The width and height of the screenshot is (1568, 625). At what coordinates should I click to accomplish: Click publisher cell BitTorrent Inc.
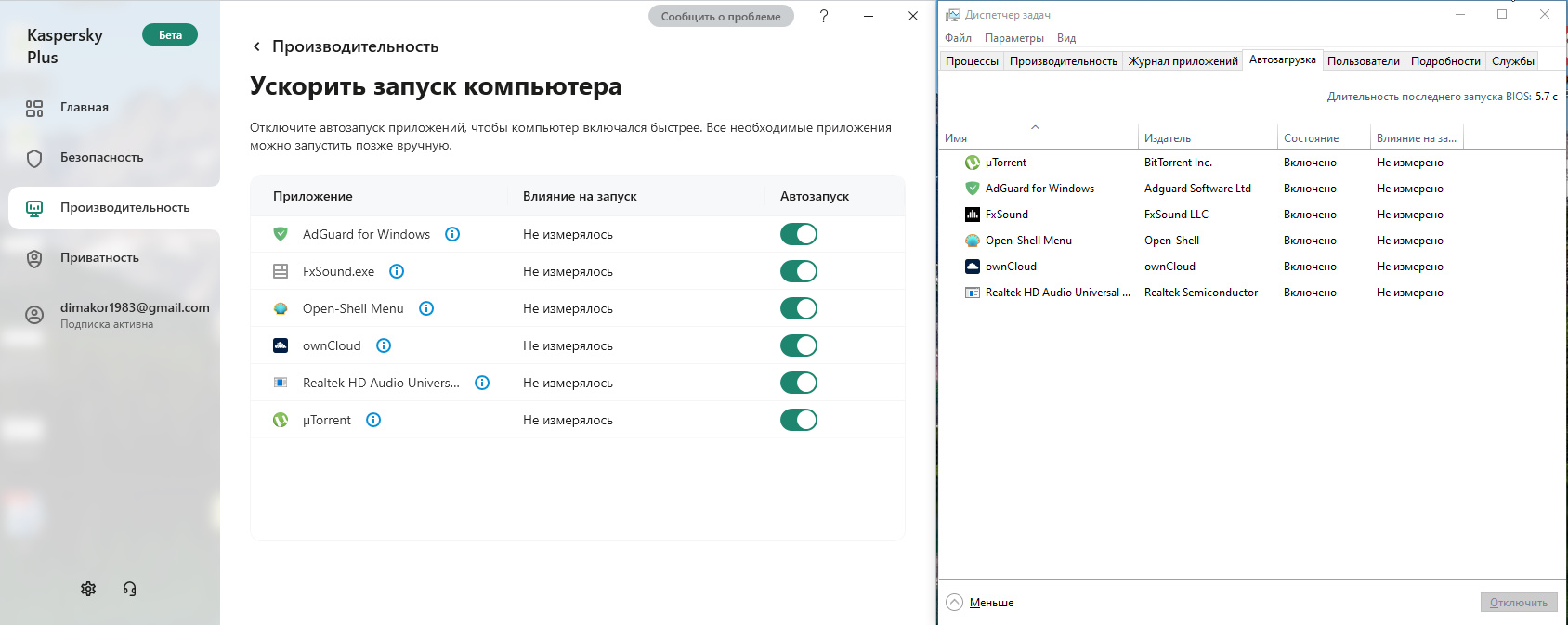click(x=1178, y=163)
